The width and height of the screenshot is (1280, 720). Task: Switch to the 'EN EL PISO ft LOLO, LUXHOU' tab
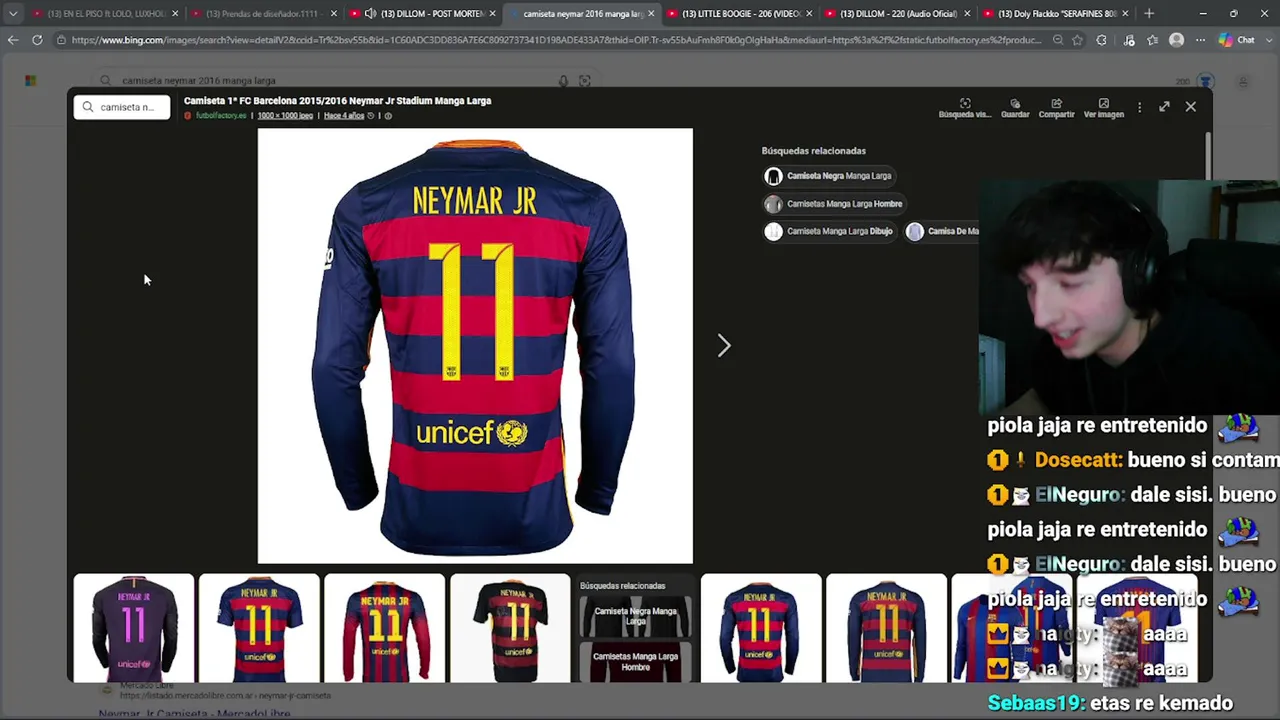coord(105,14)
